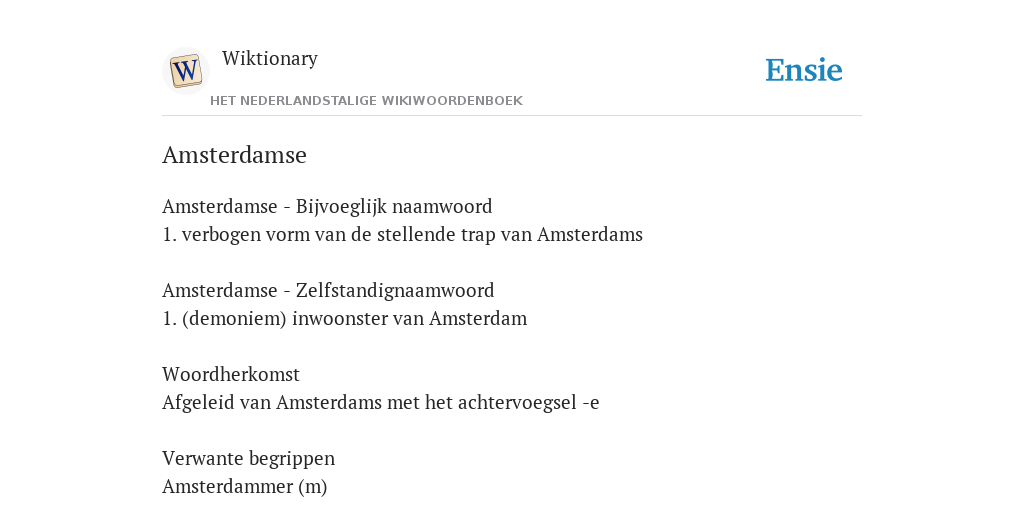Click the Amsterdamse page heading
1024x512 pixels.
click(234, 155)
